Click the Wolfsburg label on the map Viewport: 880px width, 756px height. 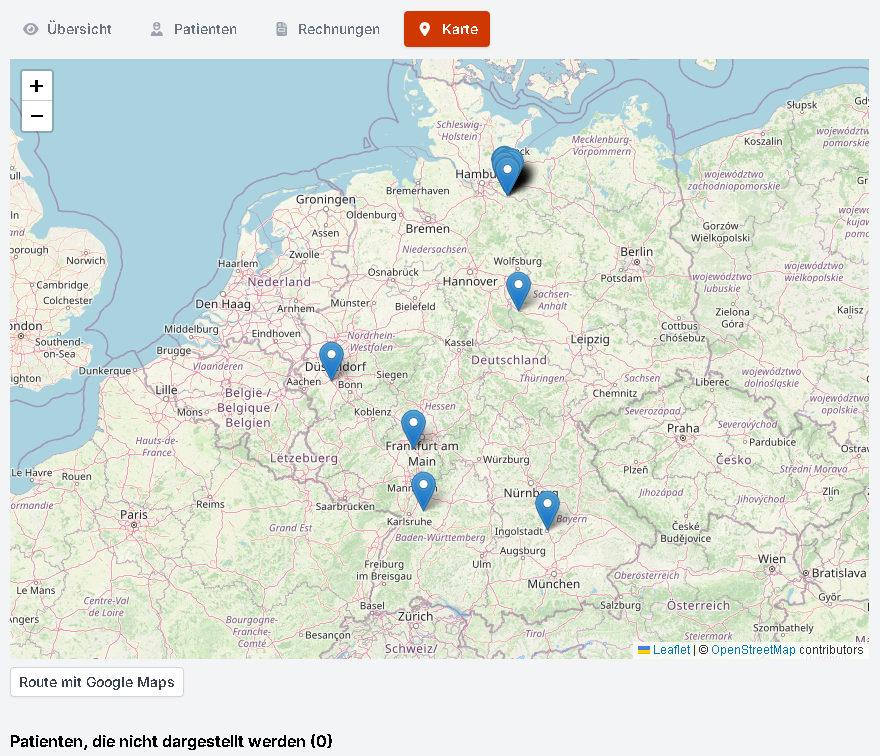(x=517, y=261)
